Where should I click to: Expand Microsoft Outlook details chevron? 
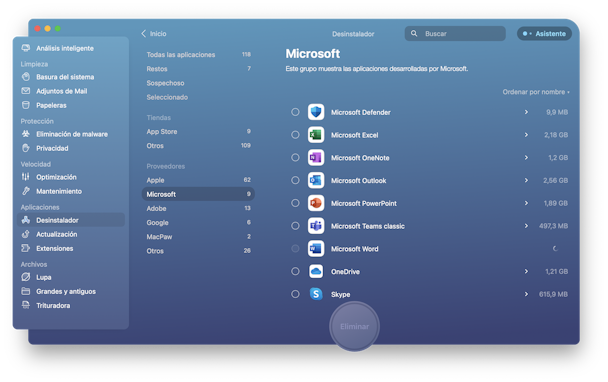pyautogui.click(x=526, y=180)
